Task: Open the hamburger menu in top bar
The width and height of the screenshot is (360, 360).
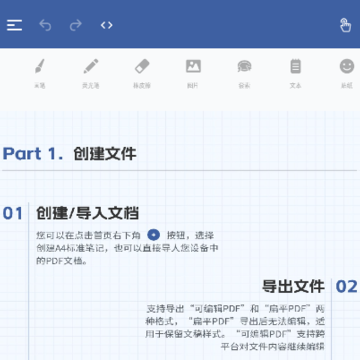Action: [14, 25]
